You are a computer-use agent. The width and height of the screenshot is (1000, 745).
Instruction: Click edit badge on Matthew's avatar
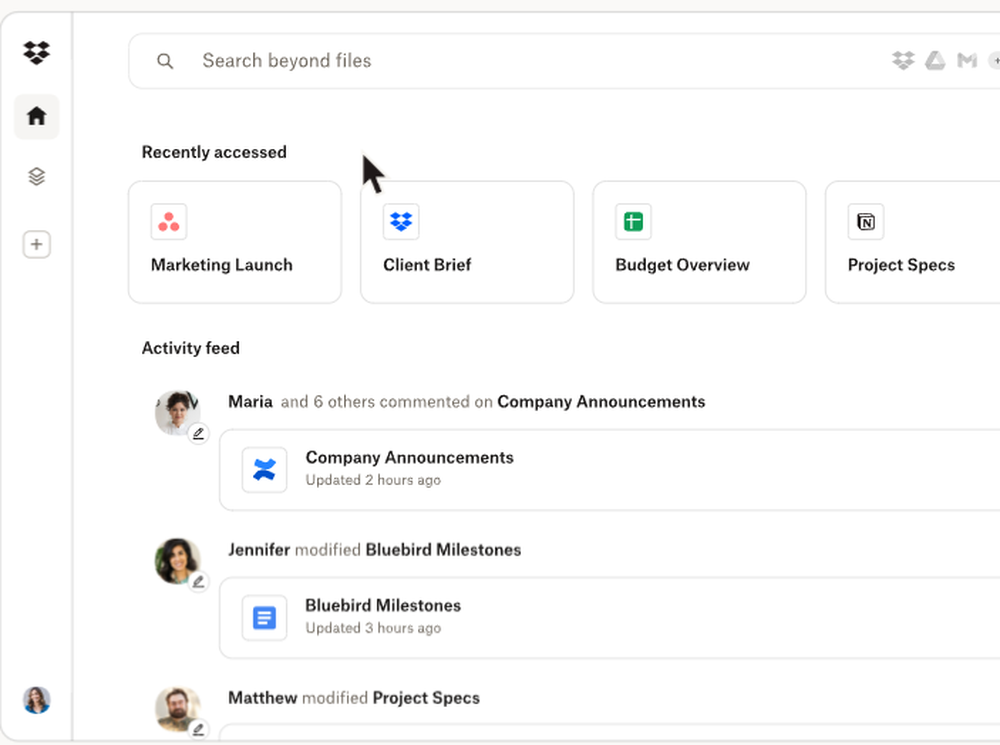[198, 729]
